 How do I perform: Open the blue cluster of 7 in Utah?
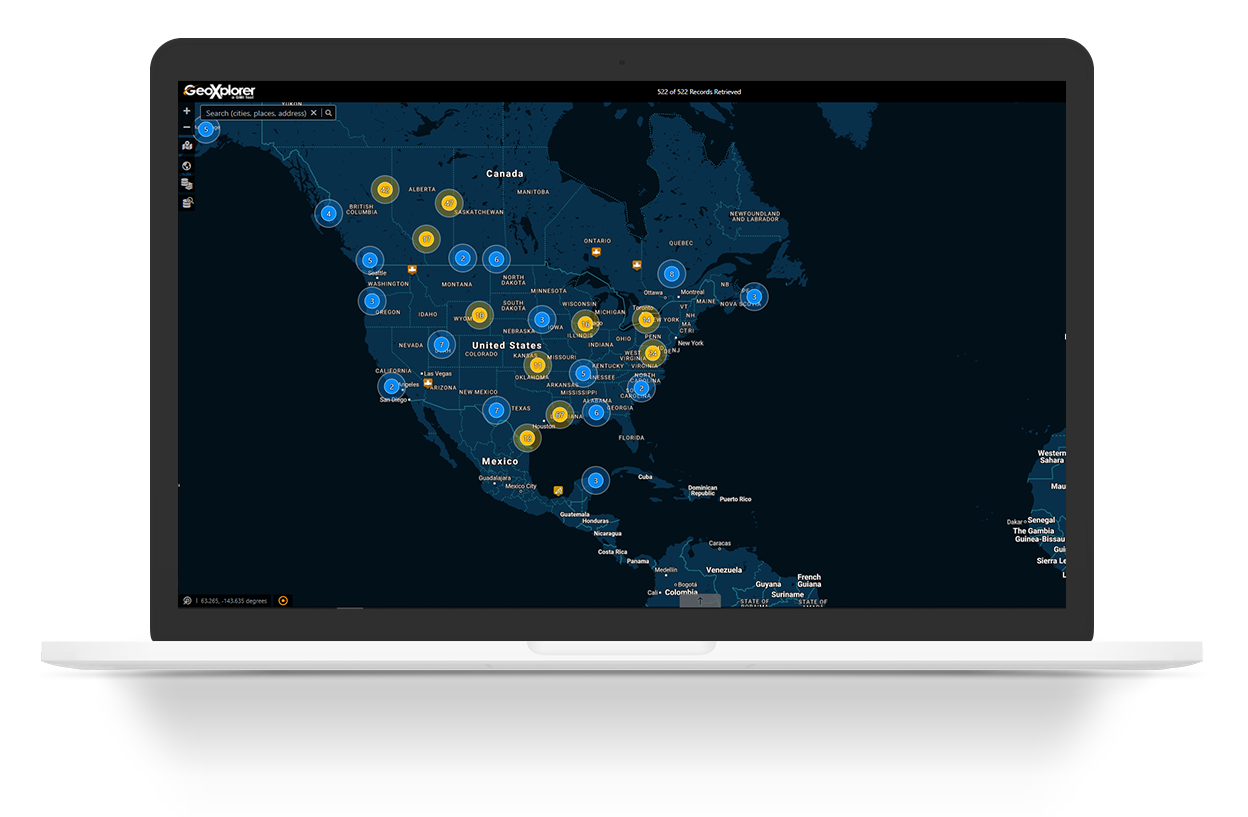[441, 345]
